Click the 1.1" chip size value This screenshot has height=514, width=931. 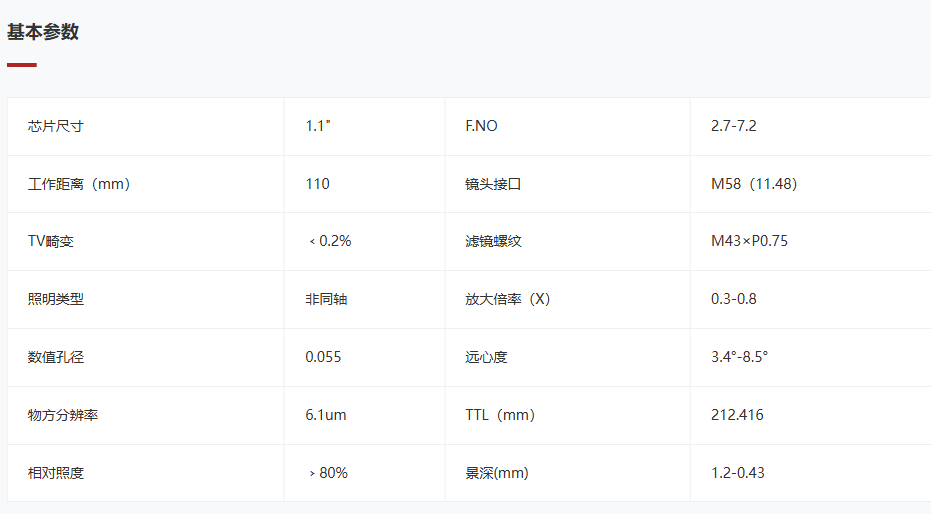[318, 126]
